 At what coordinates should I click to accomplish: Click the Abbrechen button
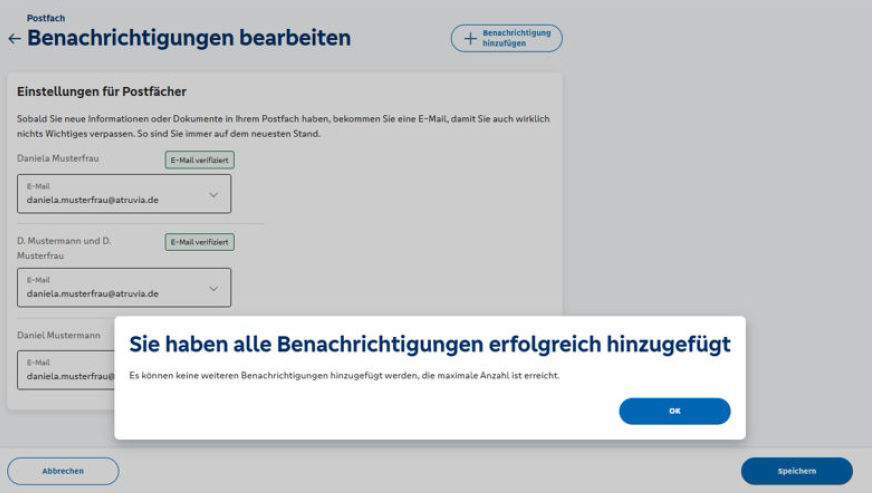click(x=63, y=471)
